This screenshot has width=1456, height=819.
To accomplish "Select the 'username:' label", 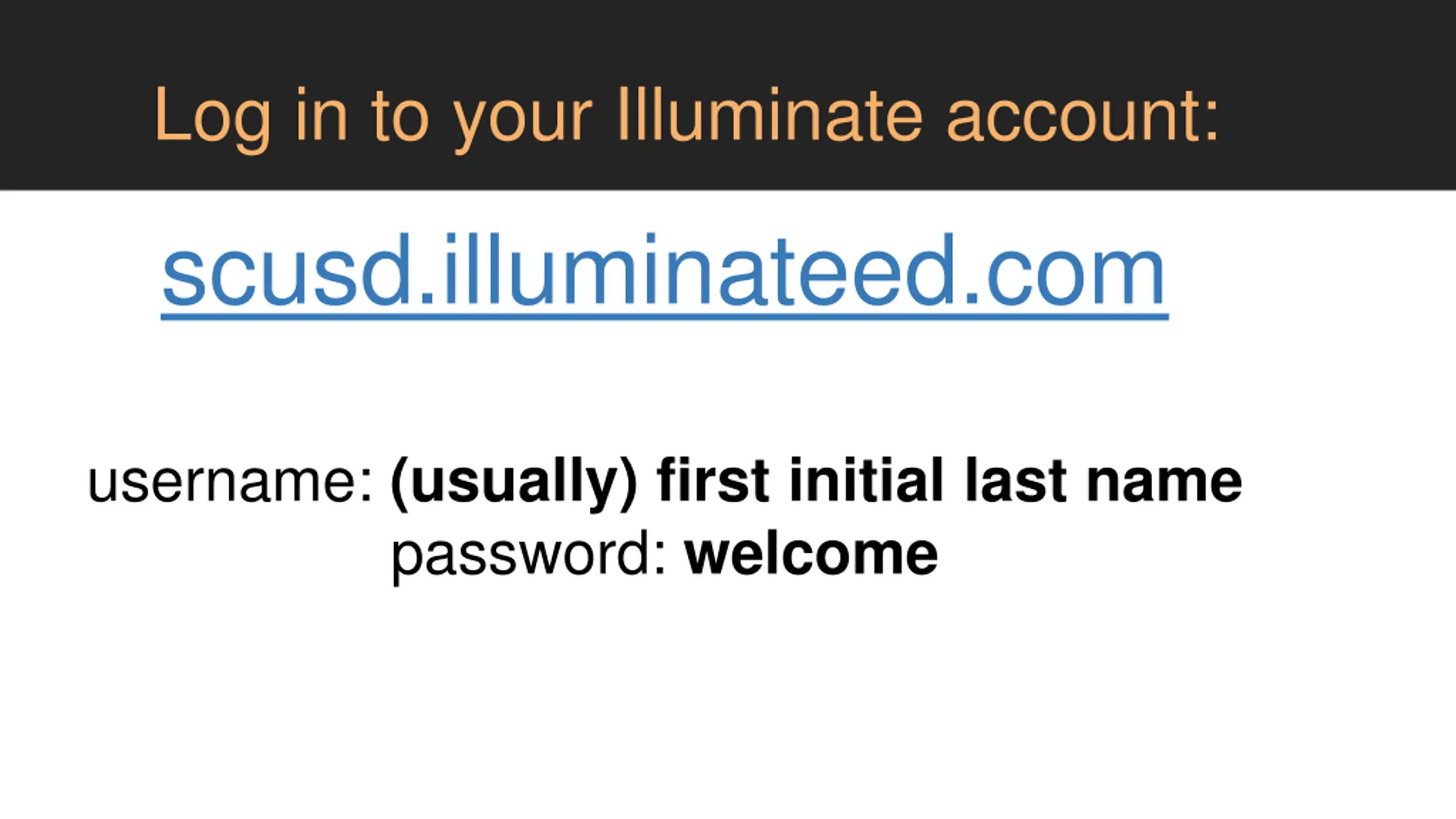I will pyautogui.click(x=230, y=482).
